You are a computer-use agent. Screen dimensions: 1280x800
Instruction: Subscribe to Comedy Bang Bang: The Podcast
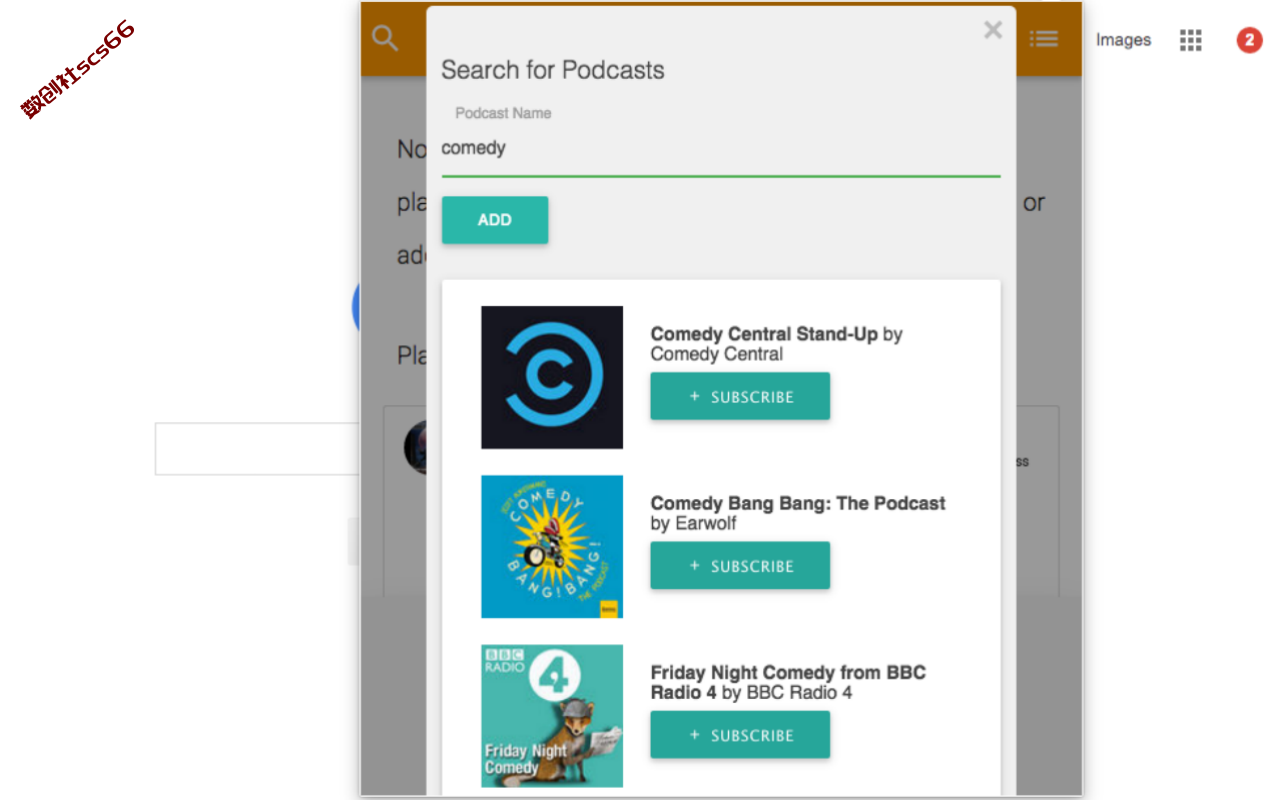point(740,565)
